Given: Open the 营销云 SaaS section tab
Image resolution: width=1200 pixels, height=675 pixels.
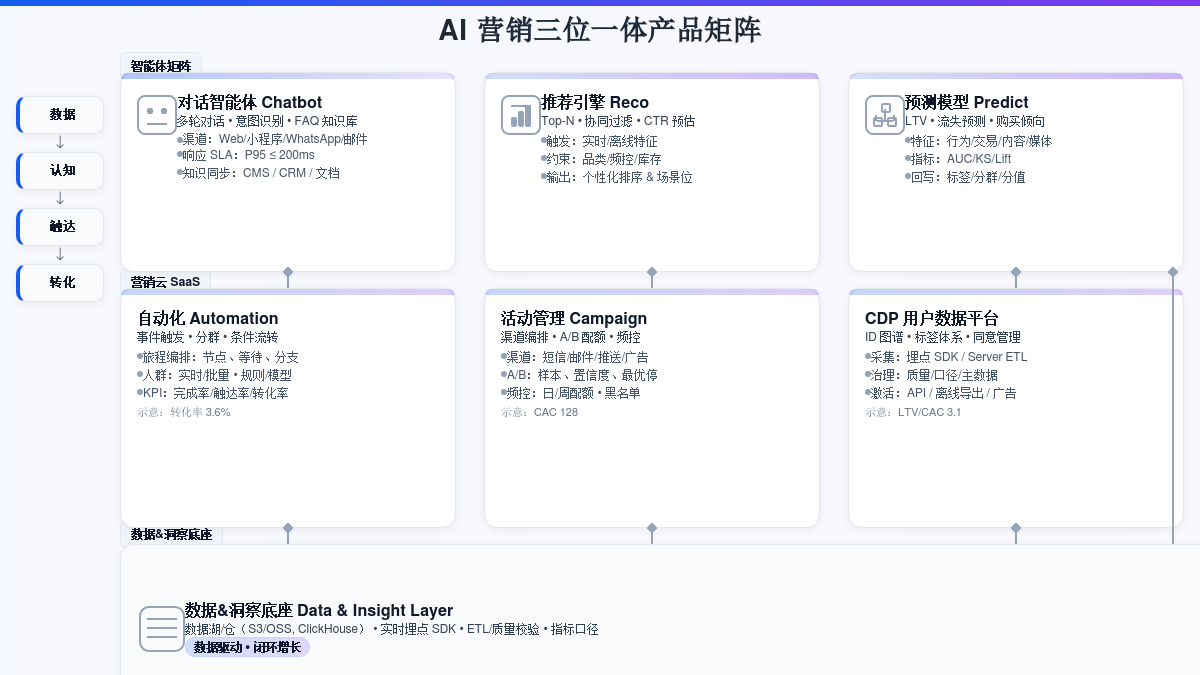Looking at the screenshot, I should [165, 282].
